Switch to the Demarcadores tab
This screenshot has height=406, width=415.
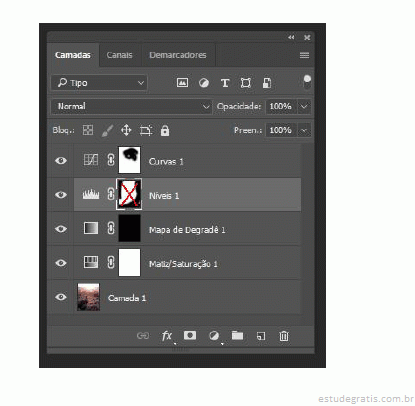tap(178, 55)
